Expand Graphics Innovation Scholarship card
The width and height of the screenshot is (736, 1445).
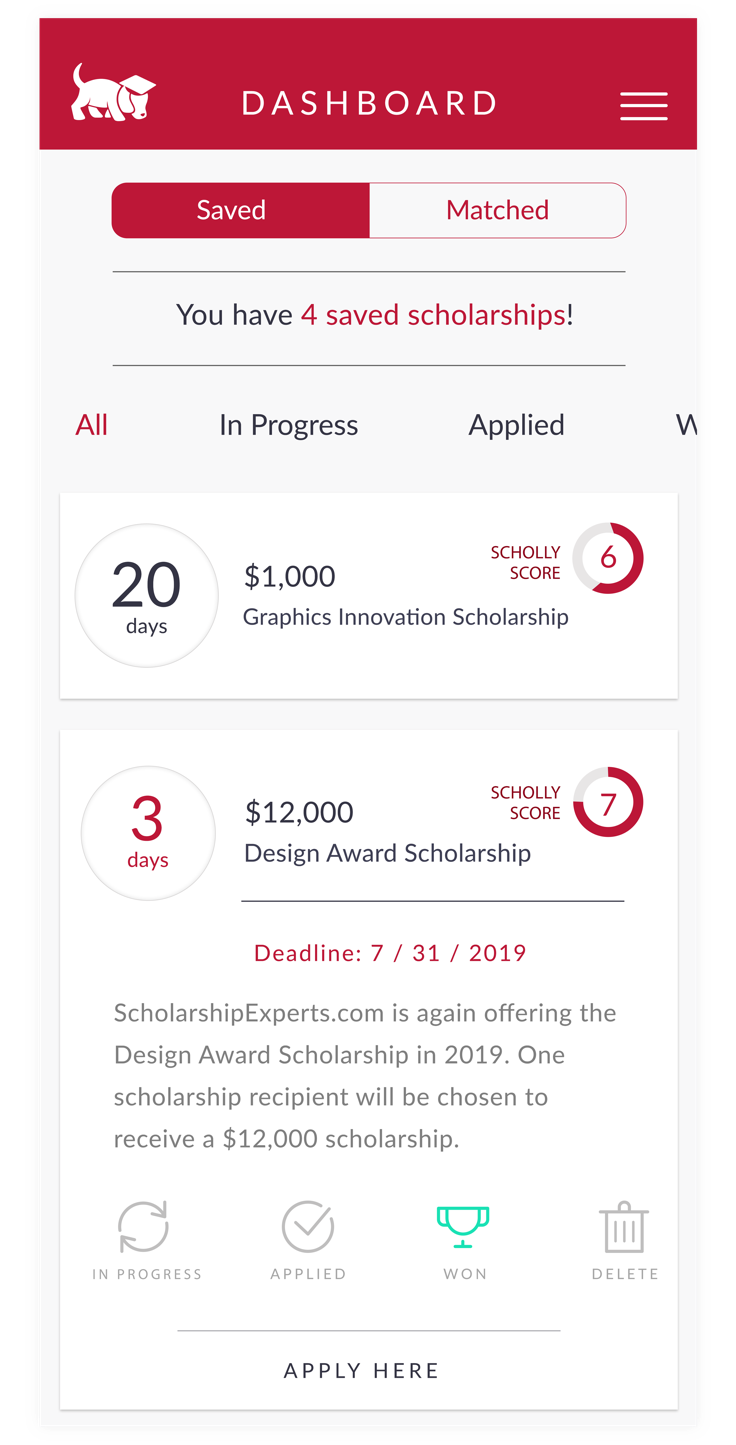tap(369, 596)
